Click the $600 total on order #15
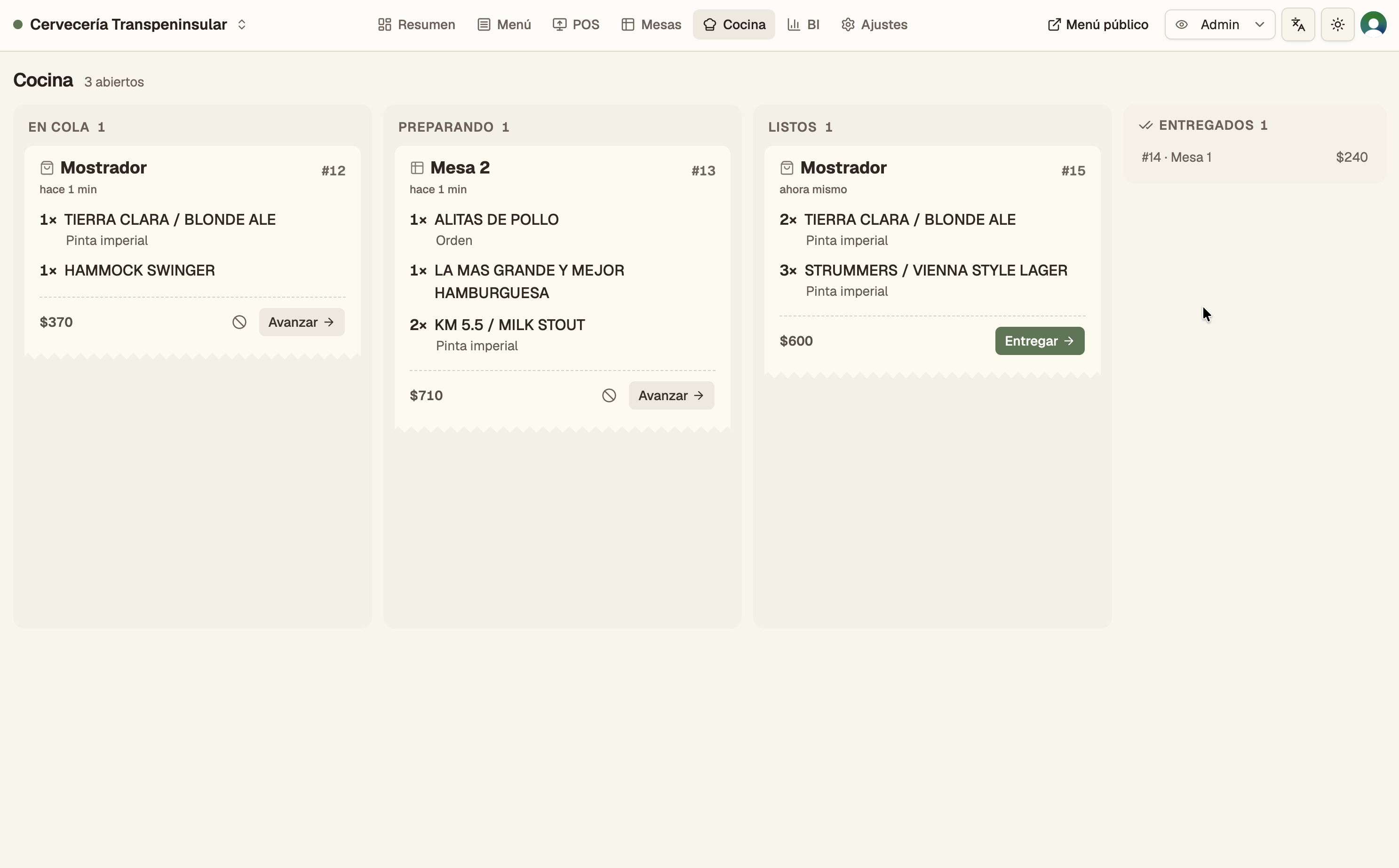This screenshot has height=868, width=1399. pyautogui.click(x=796, y=341)
